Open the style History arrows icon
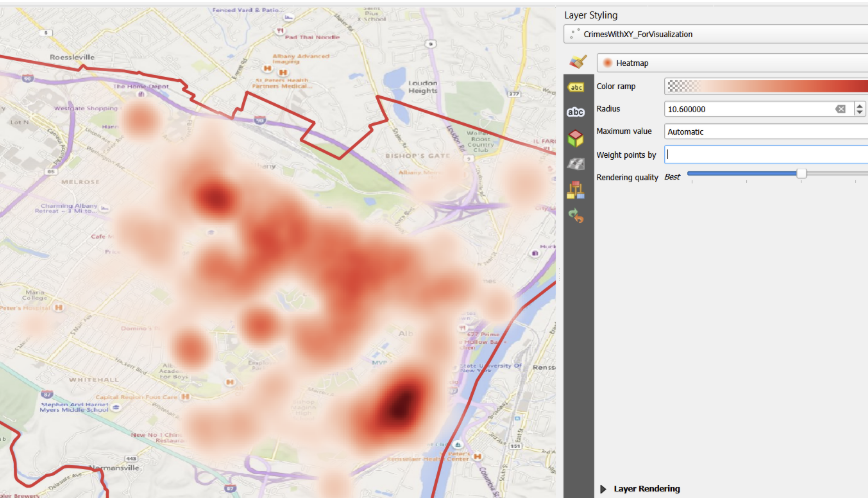 (576, 215)
